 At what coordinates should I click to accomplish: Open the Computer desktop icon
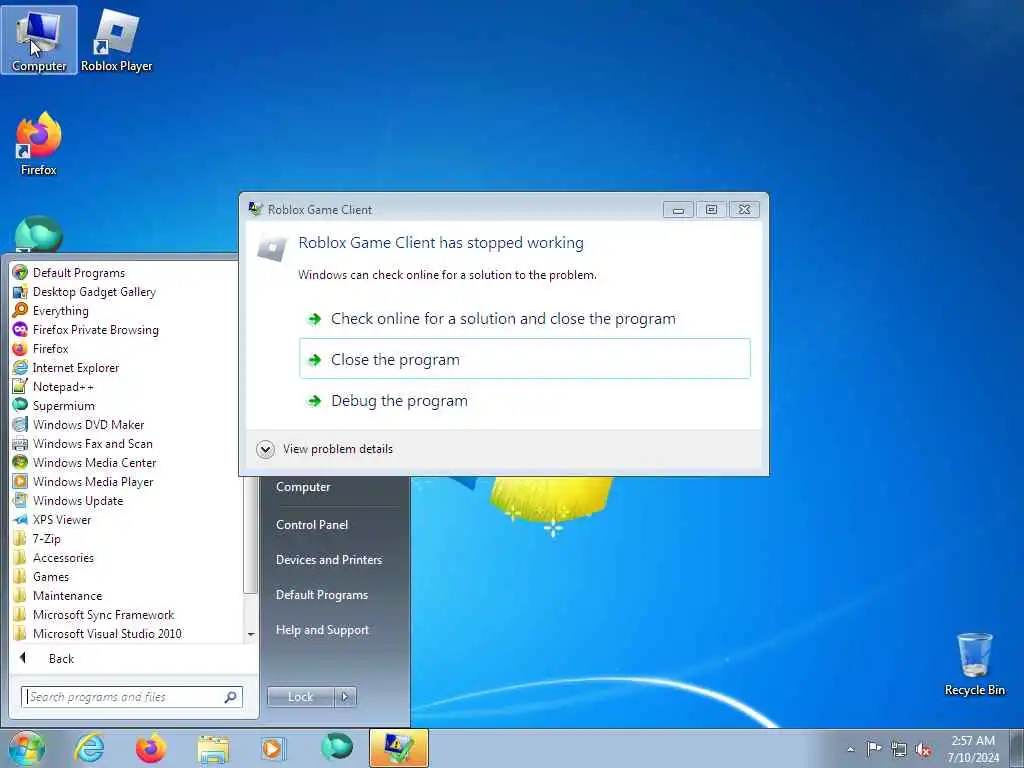pos(39,40)
